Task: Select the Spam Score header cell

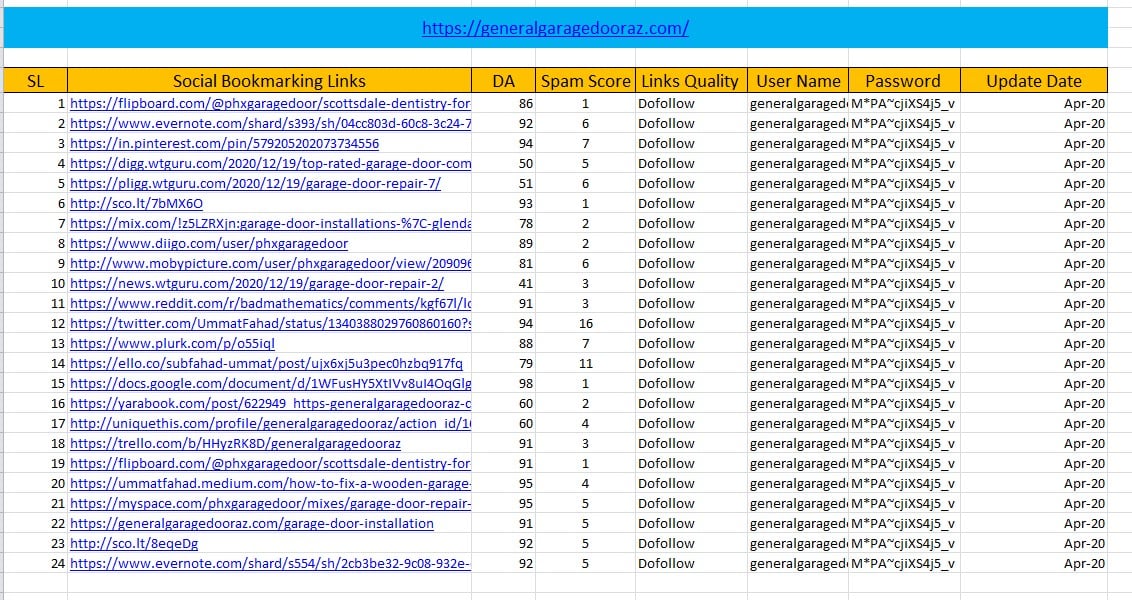Action: [x=586, y=81]
